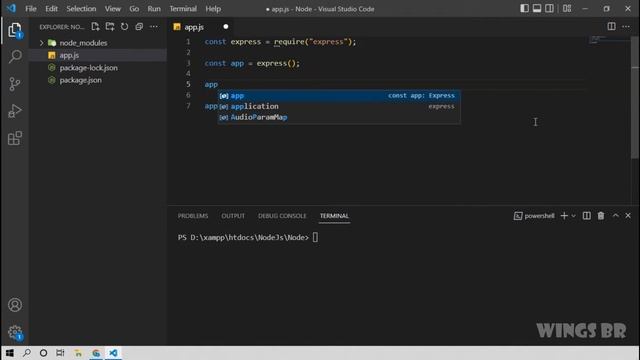This screenshot has height=360, width=640.
Task: Open the new terminal launch profile dropdown
Action: coord(573,216)
